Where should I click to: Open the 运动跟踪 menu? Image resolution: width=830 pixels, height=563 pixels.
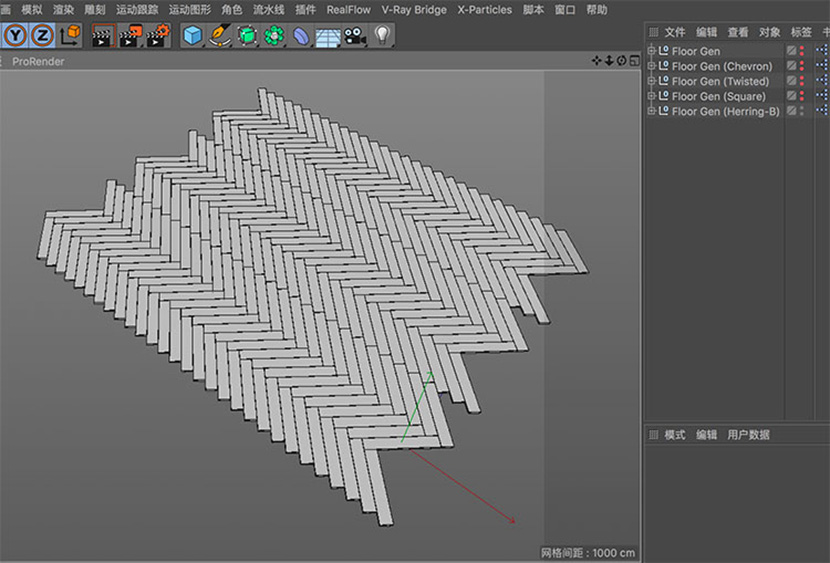pyautogui.click(x=137, y=10)
